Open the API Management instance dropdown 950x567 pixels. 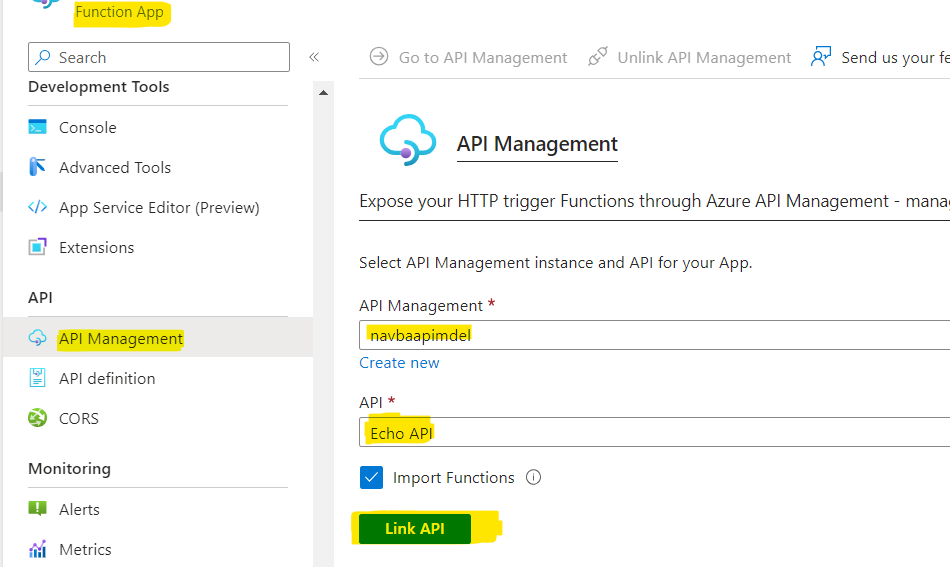[x=654, y=335]
